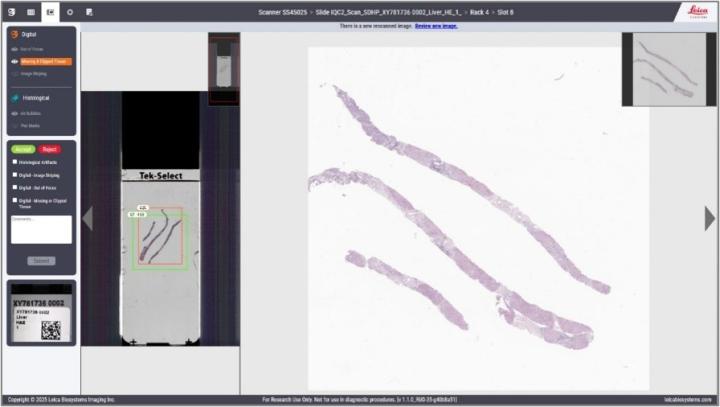Click the orange Digital shield icon
The image size is (720, 407).
pyautogui.click(x=15, y=34)
